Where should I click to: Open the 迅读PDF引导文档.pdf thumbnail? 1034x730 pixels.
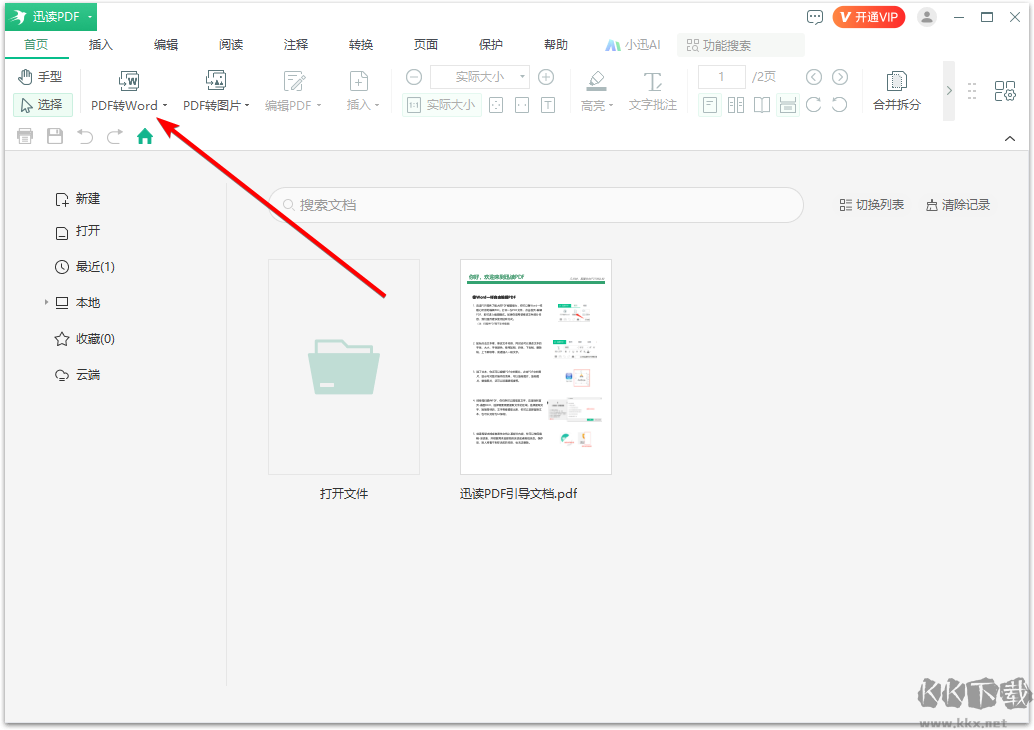[x=535, y=367]
